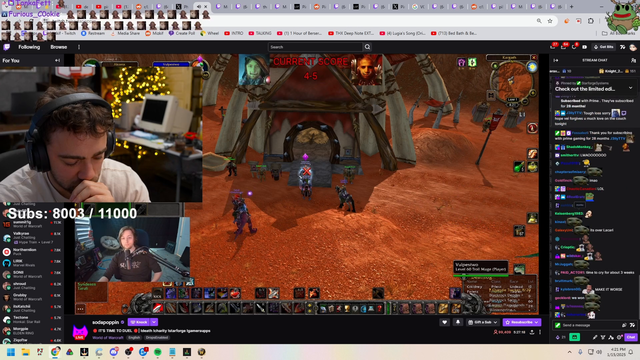Screen dimensions: 640x360
Task: Open the TALKING YouTube bookmark
Action: click(x=260, y=33)
